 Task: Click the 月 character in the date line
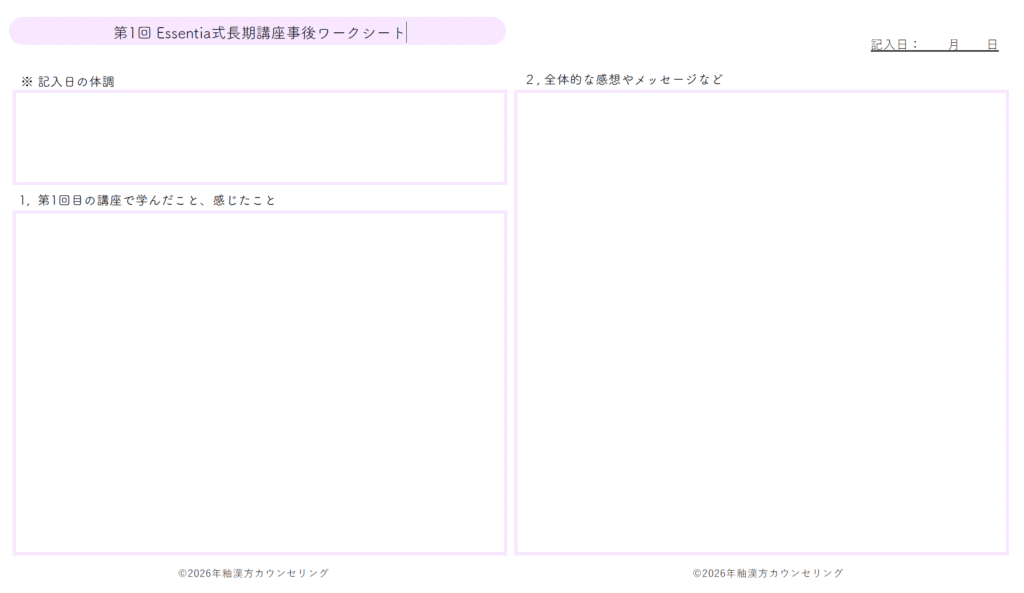click(954, 45)
